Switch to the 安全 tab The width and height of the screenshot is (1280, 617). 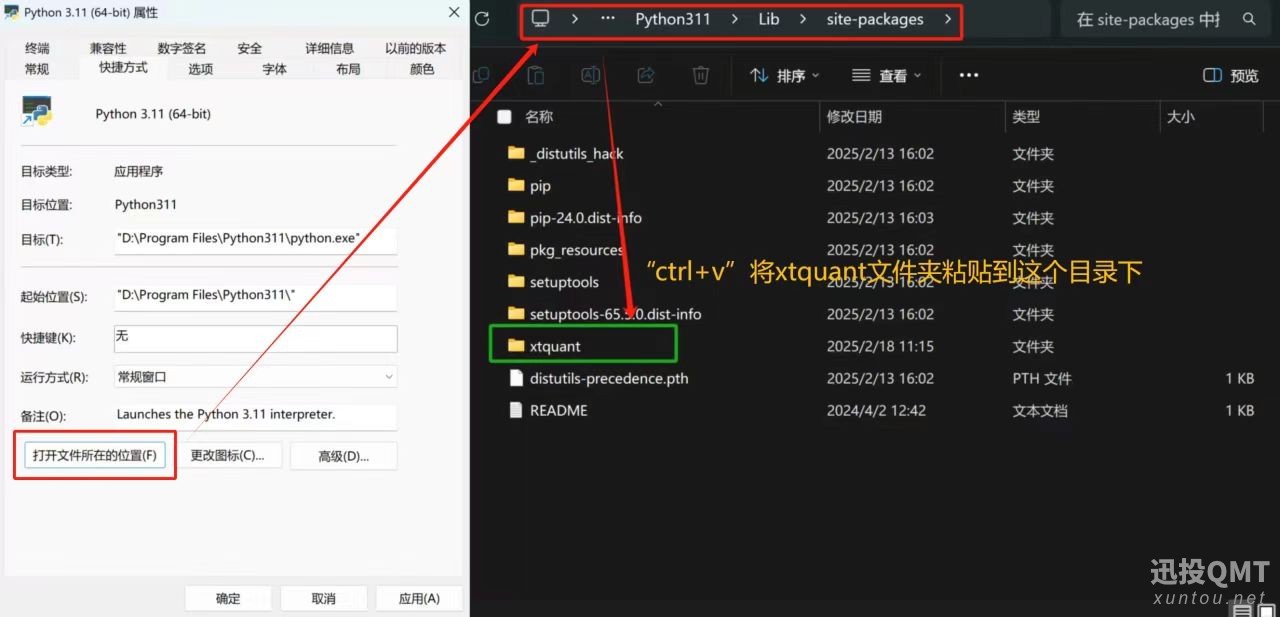(250, 48)
